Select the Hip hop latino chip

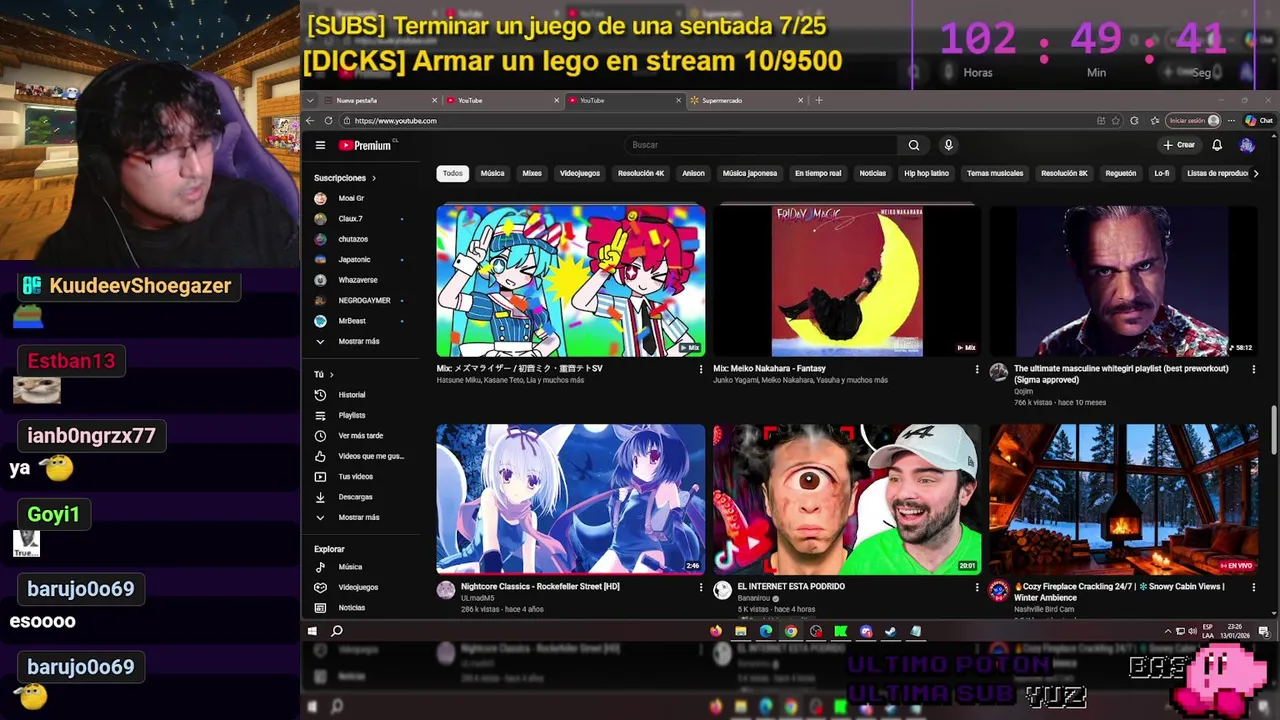(x=926, y=173)
